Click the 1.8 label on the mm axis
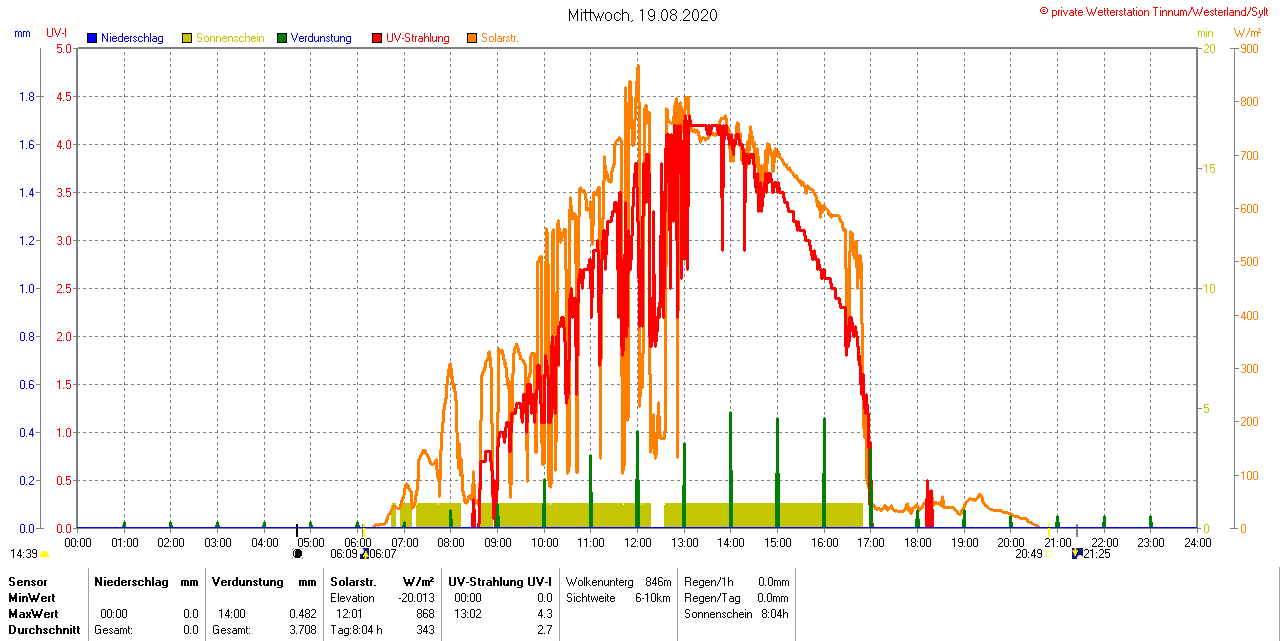Image resolution: width=1280 pixels, height=641 pixels. pyautogui.click(x=27, y=96)
